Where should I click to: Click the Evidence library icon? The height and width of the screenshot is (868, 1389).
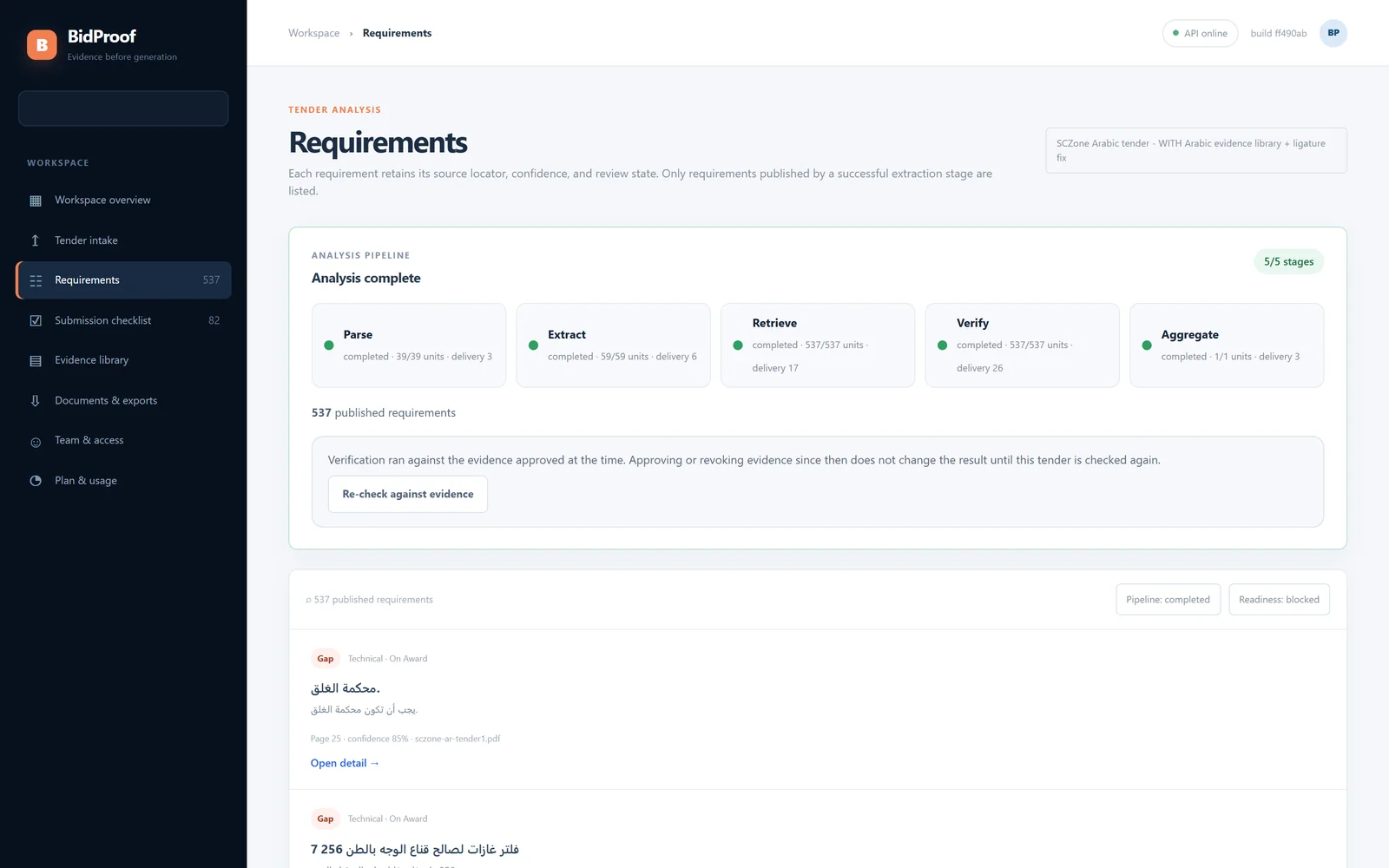click(36, 360)
